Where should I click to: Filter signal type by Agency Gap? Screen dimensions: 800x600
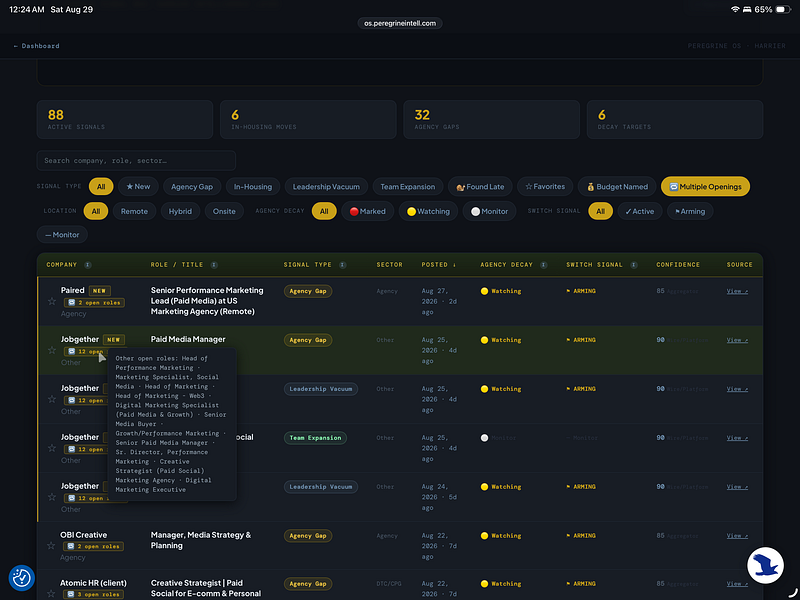[192, 187]
